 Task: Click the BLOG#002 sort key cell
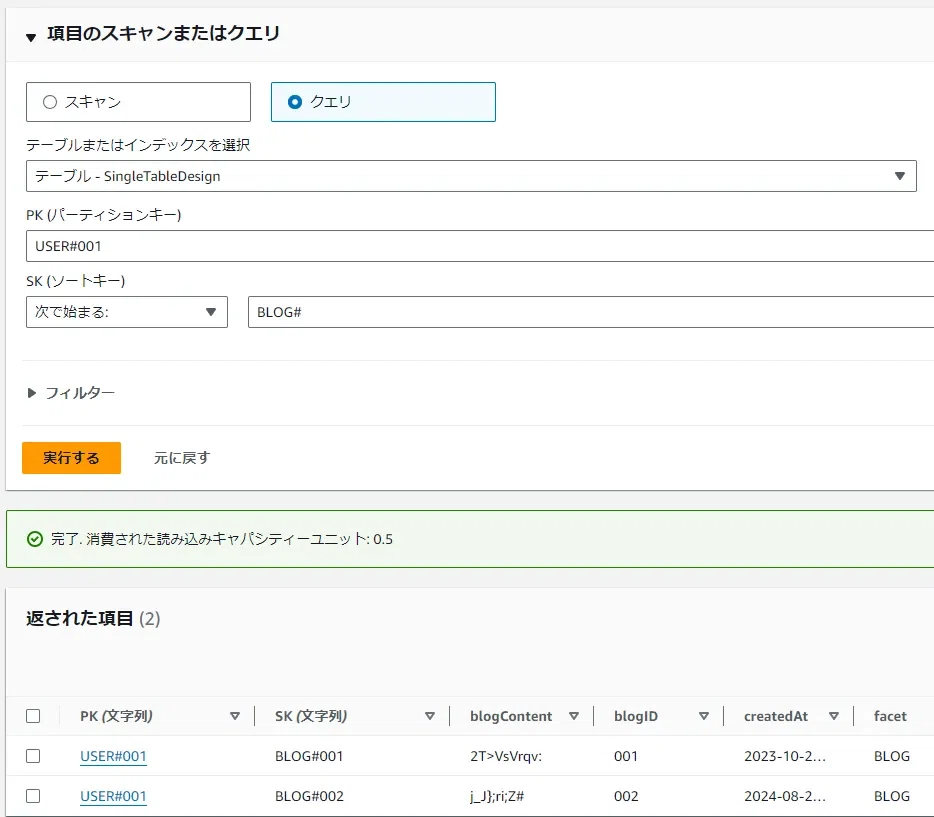click(309, 796)
